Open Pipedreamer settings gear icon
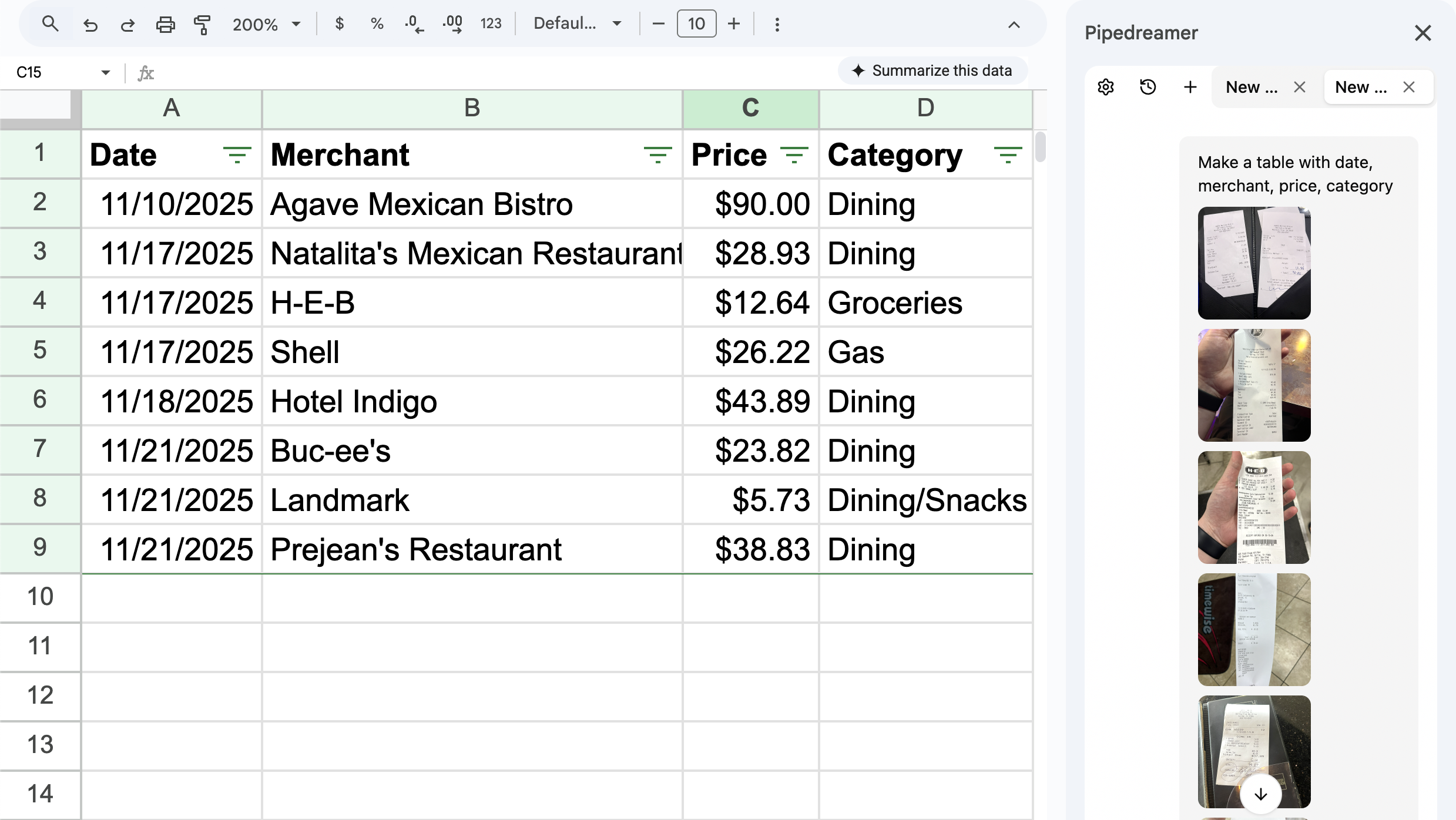Screen dimensions: 1456x820 (1106, 88)
